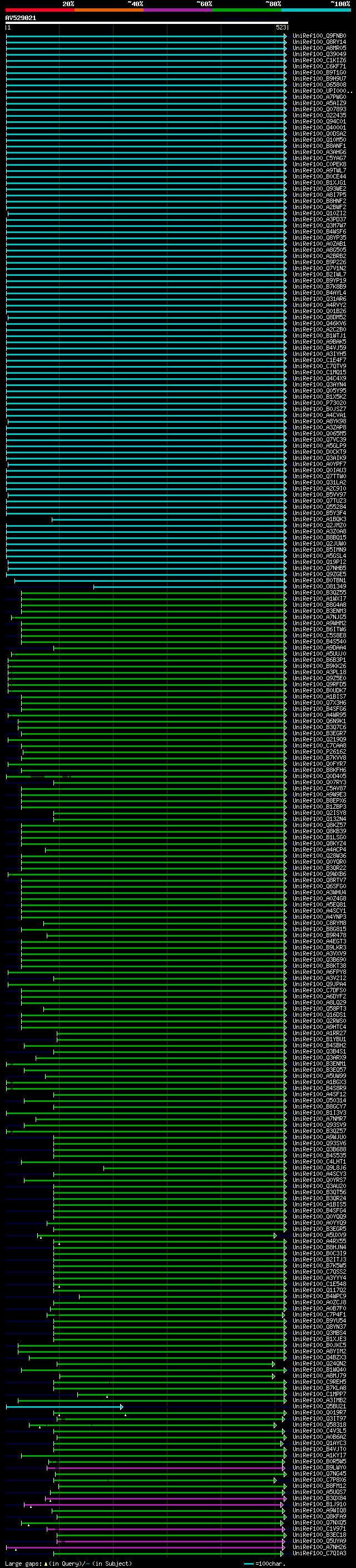Select hit label UniRef100_Q9JPA4
The image size is (356, 1568).
click(319, 985)
